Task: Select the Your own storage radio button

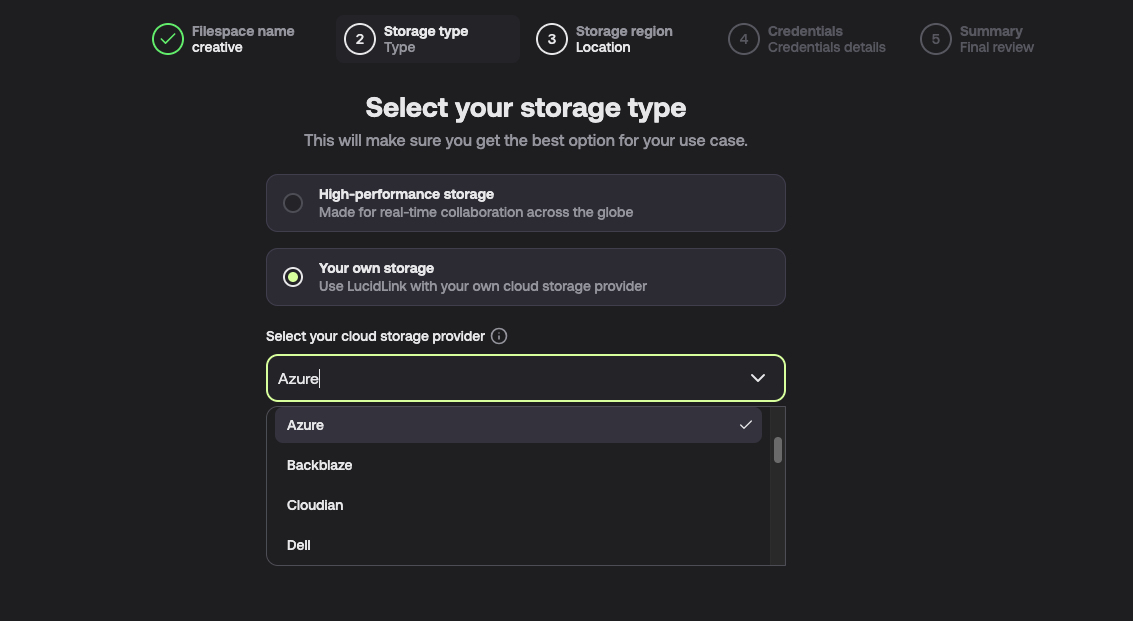Action: pos(293,277)
